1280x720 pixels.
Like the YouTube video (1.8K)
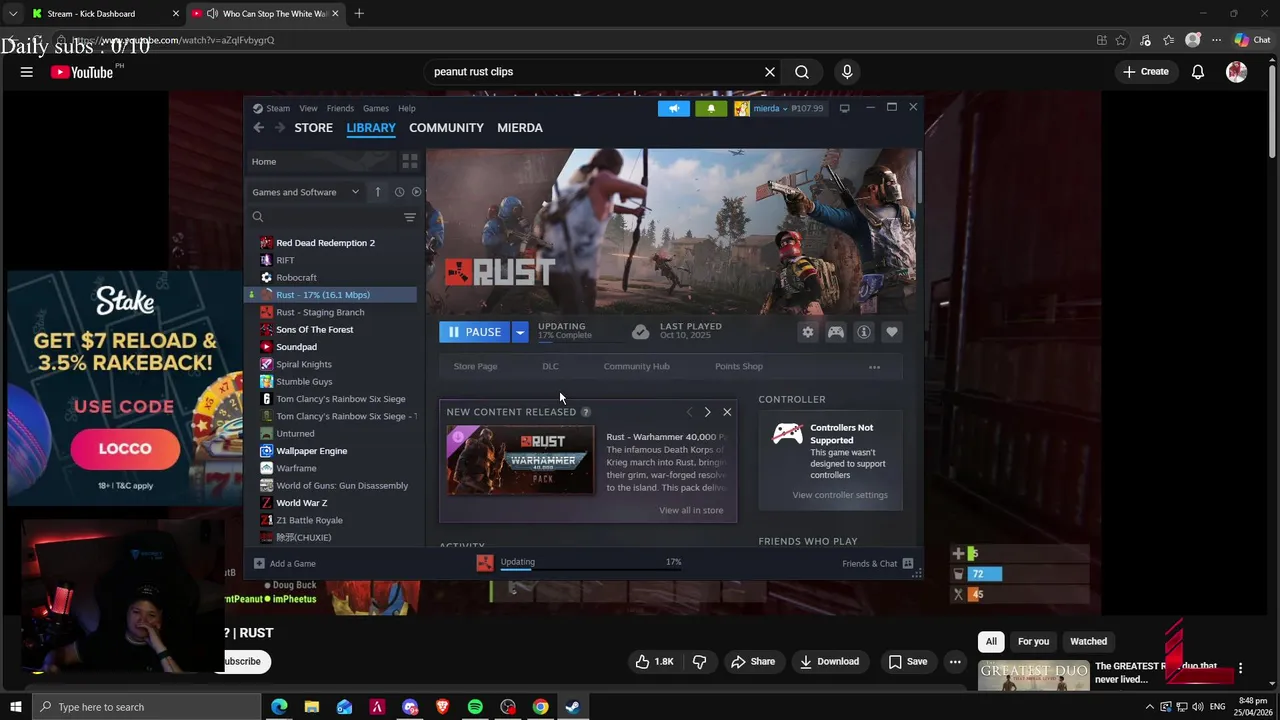click(655, 661)
